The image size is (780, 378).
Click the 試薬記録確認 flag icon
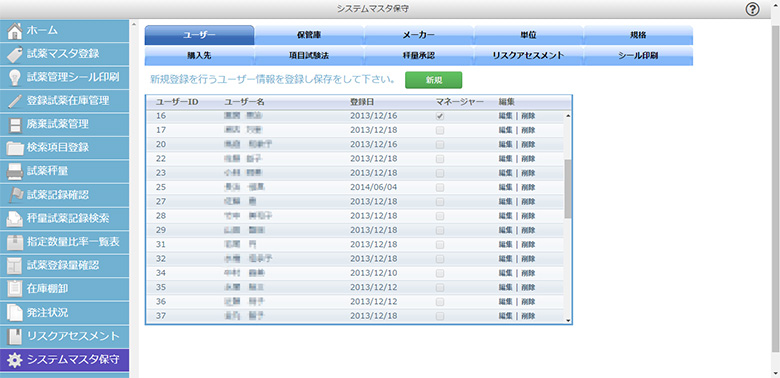tap(15, 195)
